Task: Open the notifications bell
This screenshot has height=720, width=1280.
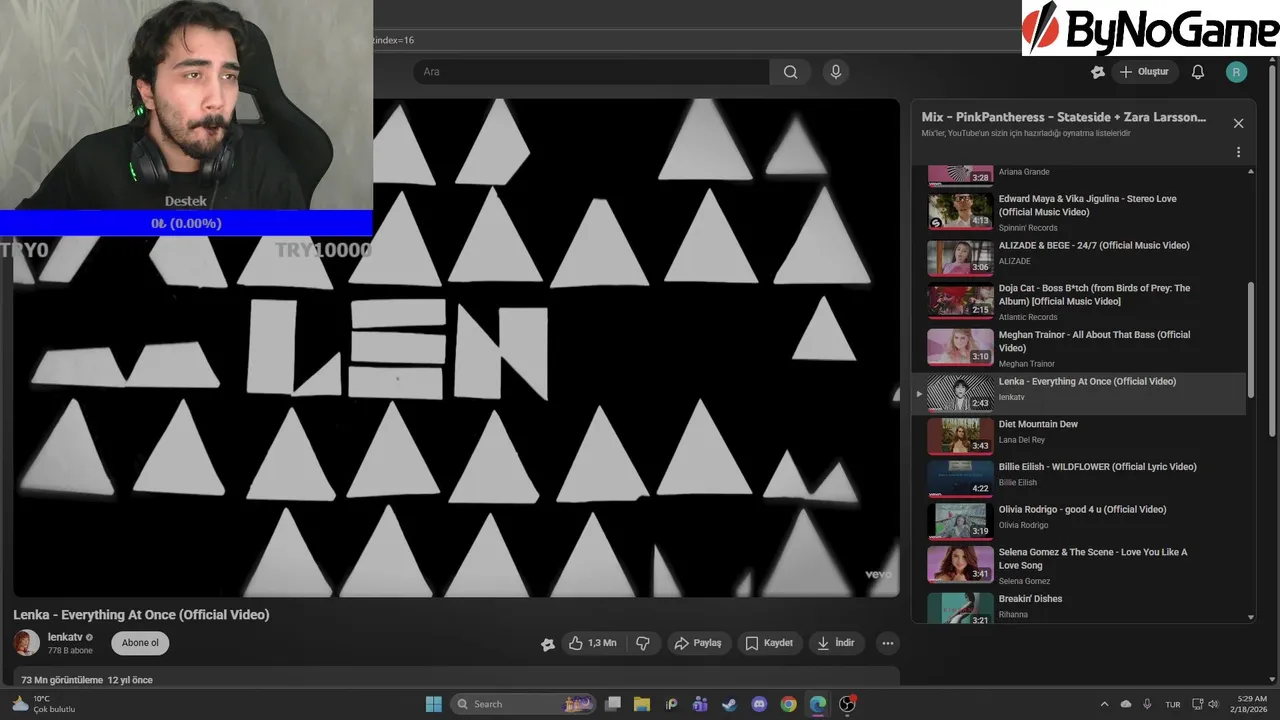Action: [1197, 72]
